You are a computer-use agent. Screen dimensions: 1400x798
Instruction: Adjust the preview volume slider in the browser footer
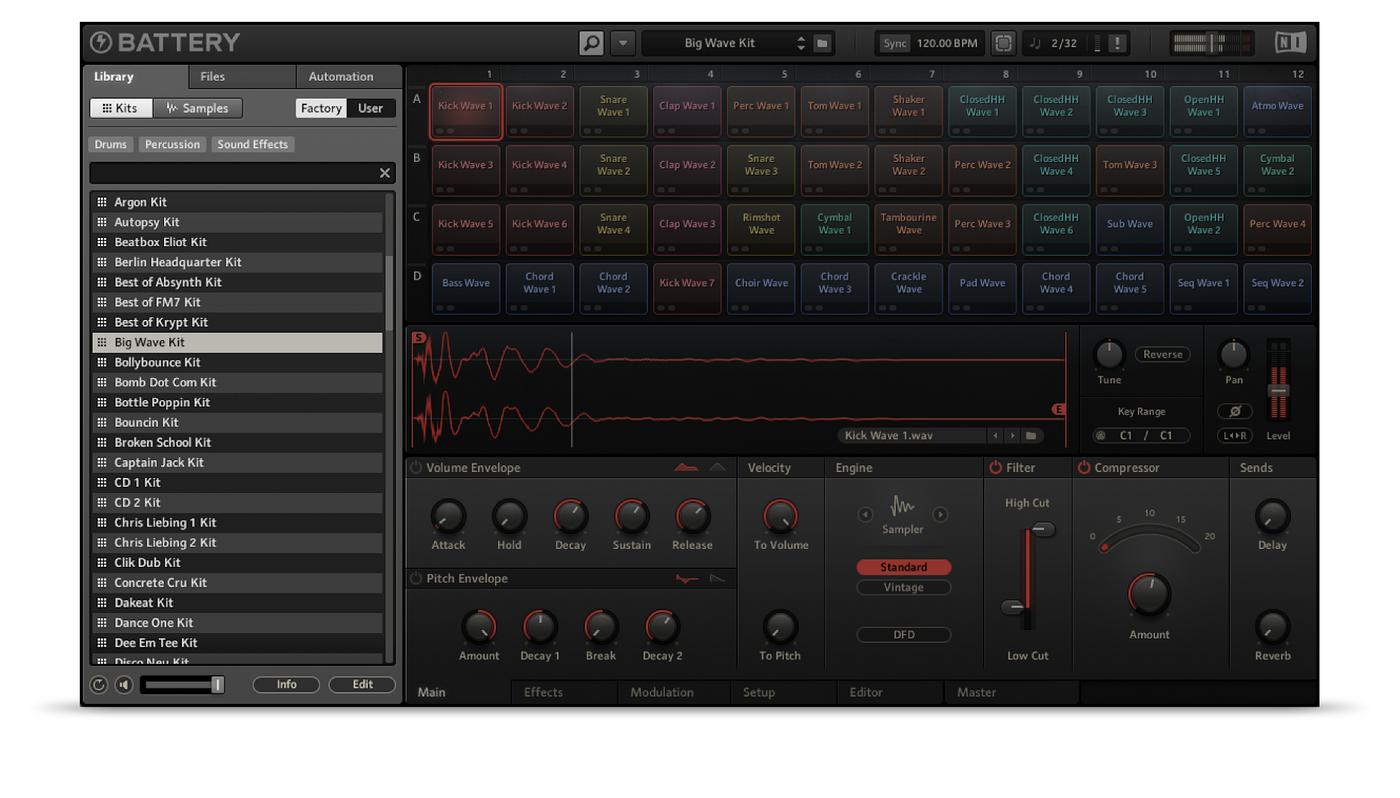click(x=183, y=685)
